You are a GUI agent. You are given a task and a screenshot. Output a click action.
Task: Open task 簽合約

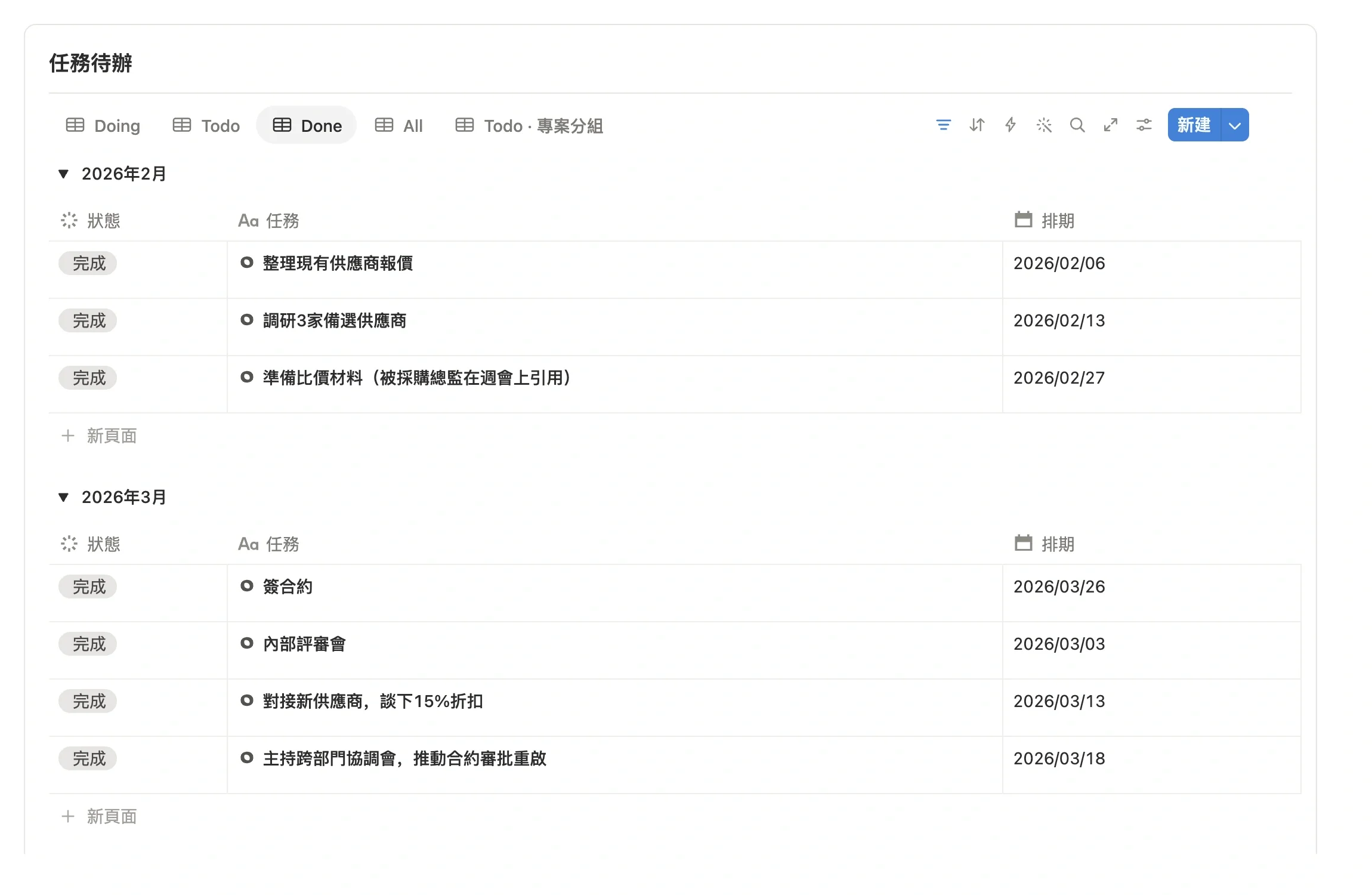[x=288, y=587]
